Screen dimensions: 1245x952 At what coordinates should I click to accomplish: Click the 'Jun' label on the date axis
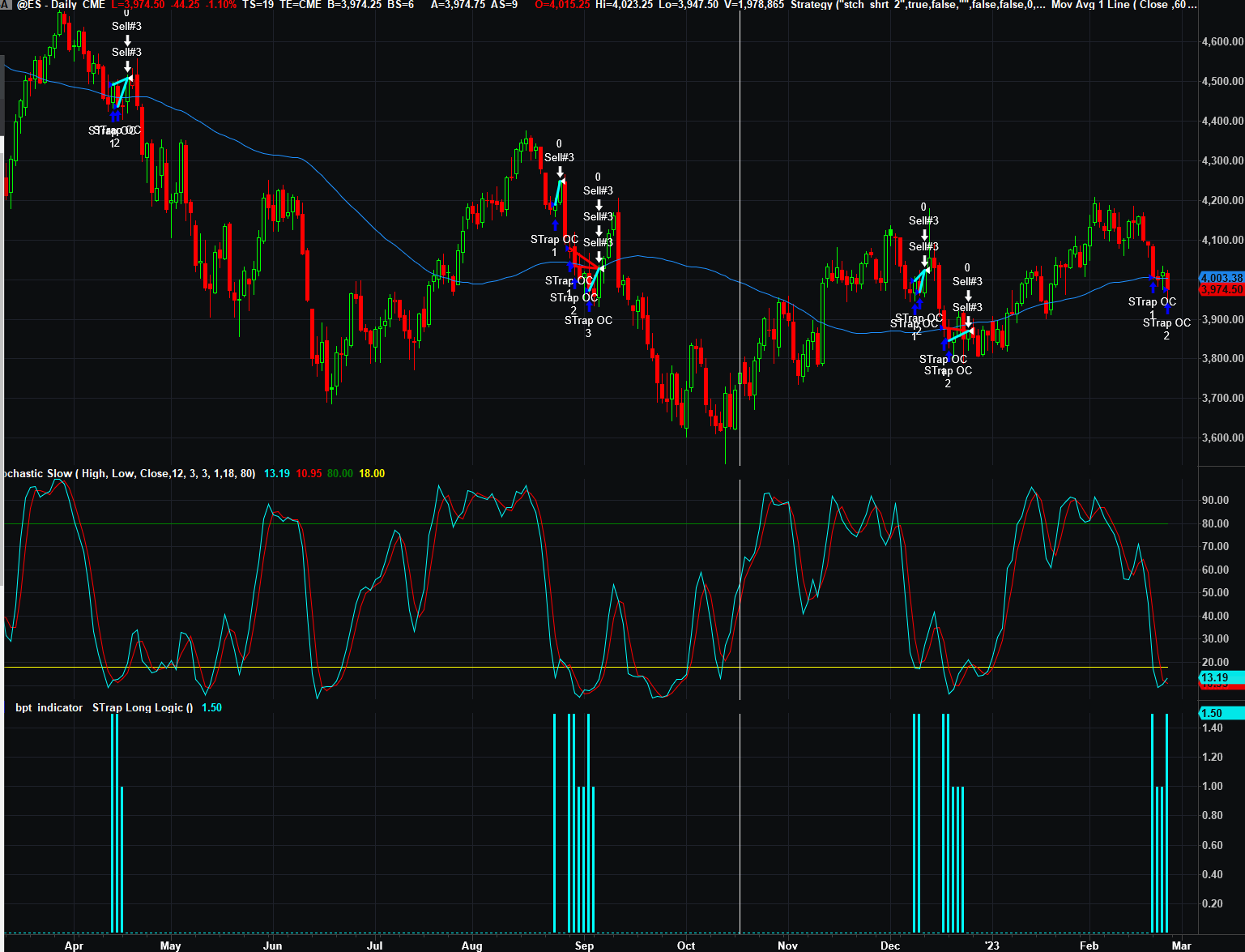click(273, 946)
